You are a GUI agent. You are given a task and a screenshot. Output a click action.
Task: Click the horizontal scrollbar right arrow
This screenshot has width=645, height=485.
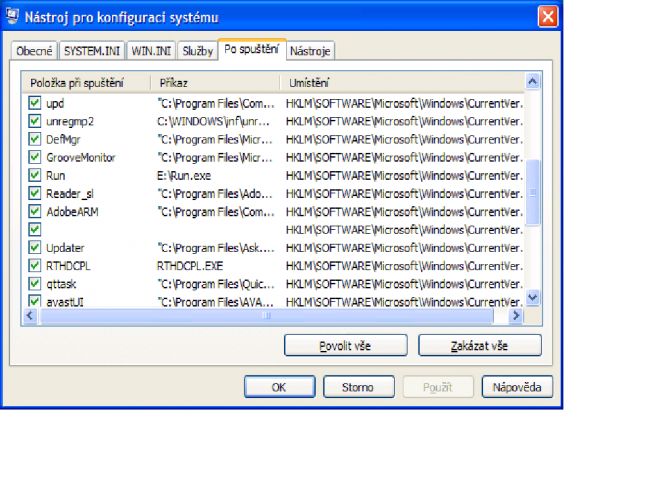pyautogui.click(x=516, y=316)
